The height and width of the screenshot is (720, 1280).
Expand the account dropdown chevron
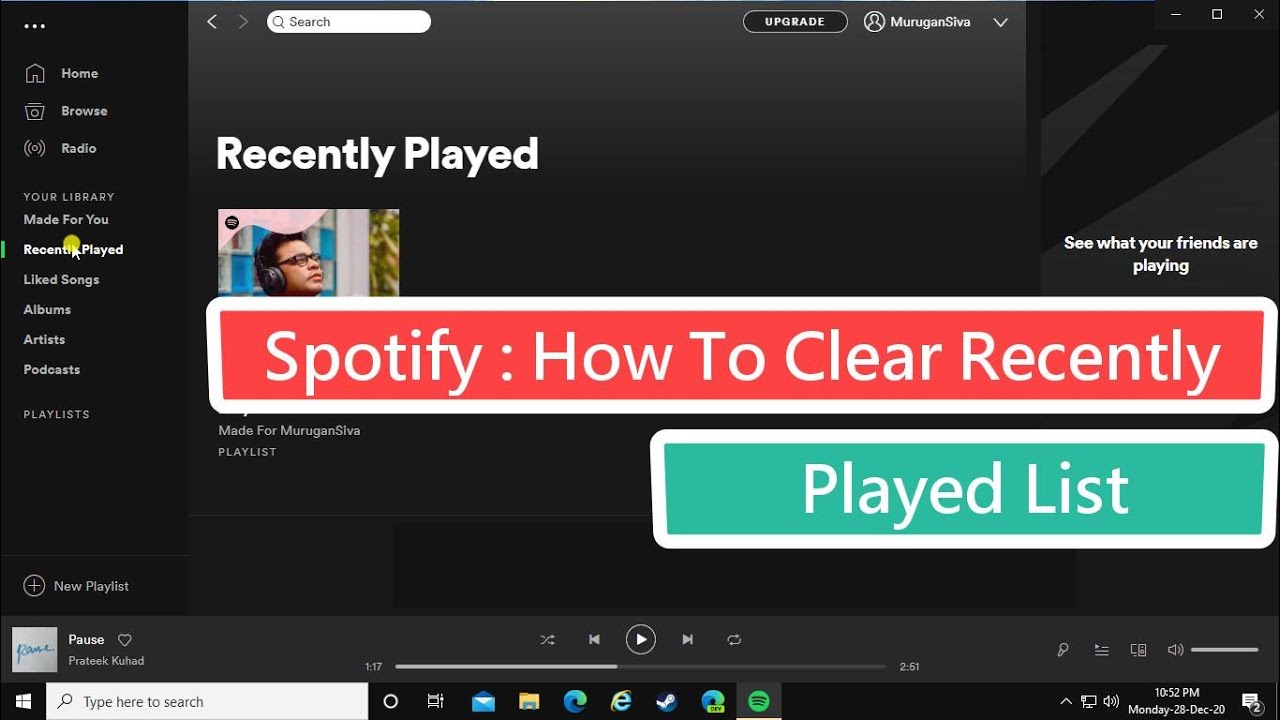click(x=1000, y=22)
